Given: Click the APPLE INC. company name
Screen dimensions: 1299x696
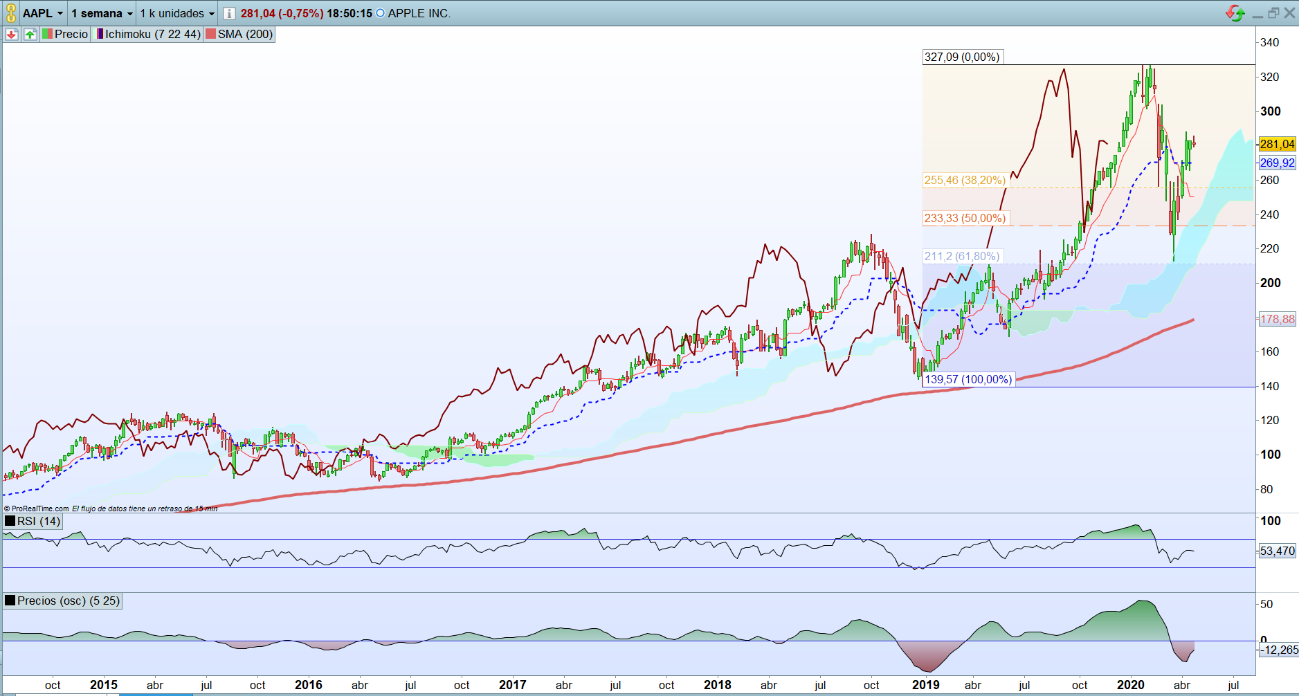Looking at the screenshot, I should coord(419,14).
